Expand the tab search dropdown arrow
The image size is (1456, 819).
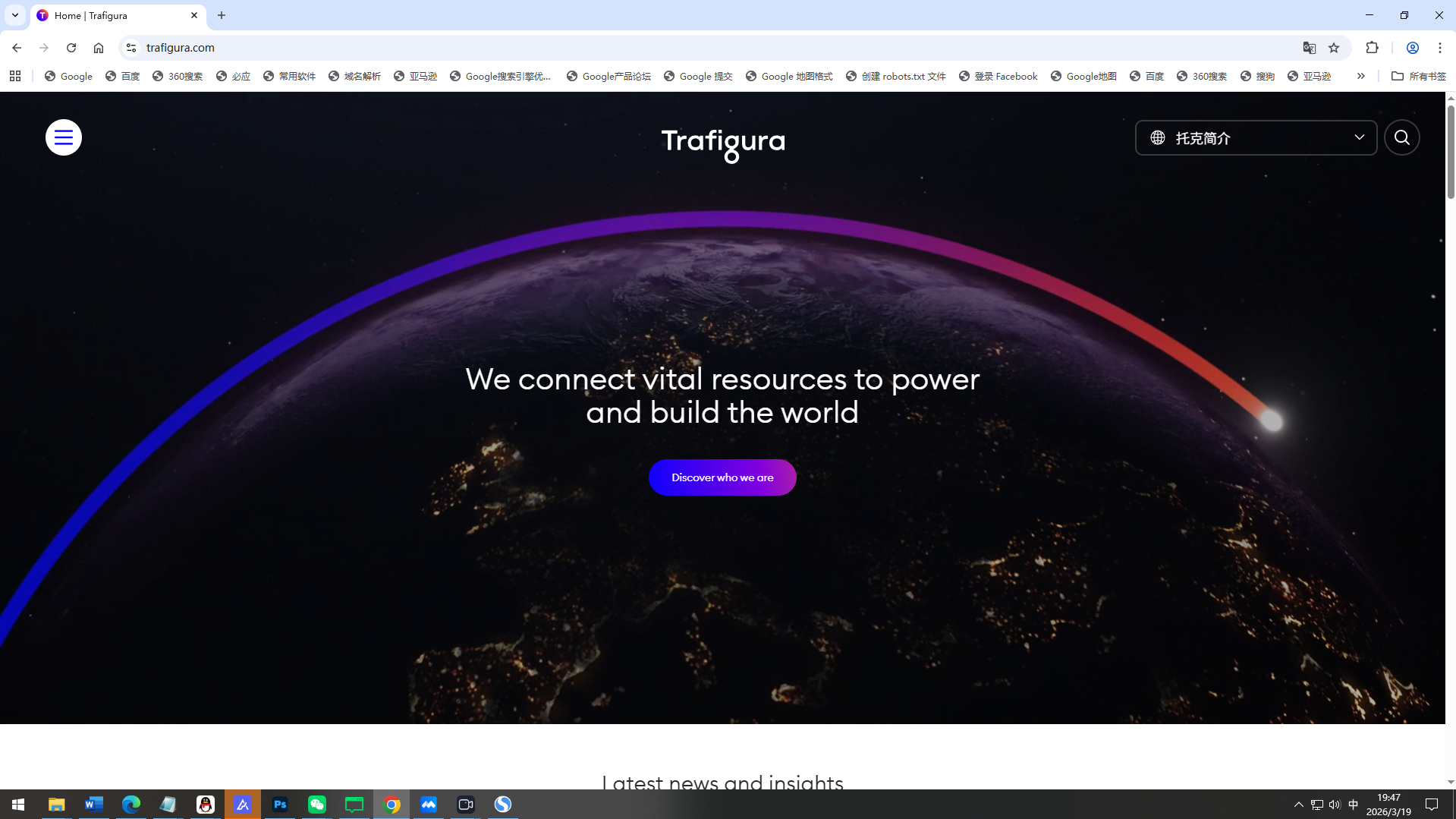pyautogui.click(x=14, y=15)
